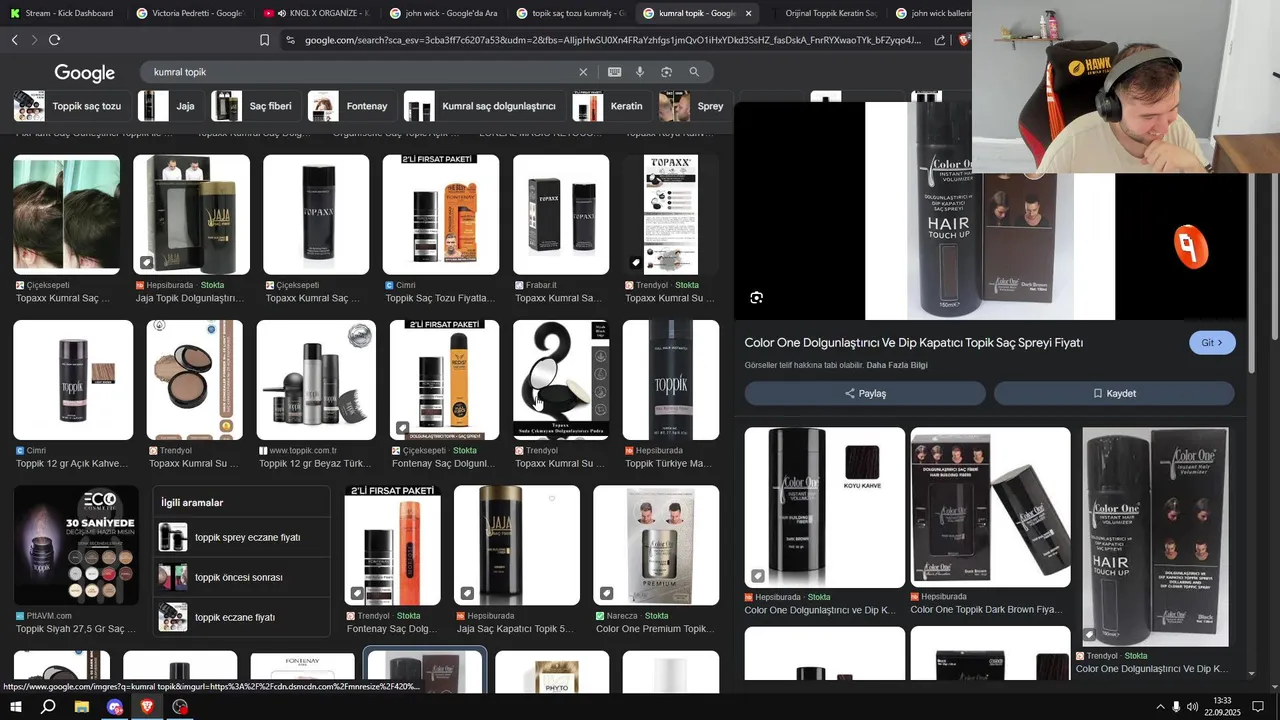Viewport: 1280px width, 720px height.
Task: Open the notification center icon
Action: point(1258,707)
